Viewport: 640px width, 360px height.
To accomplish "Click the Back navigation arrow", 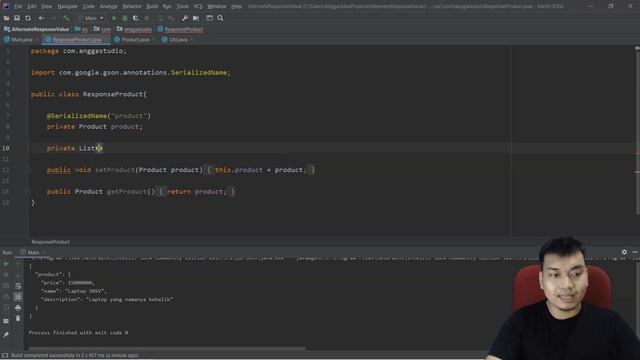I will [x=41, y=18].
